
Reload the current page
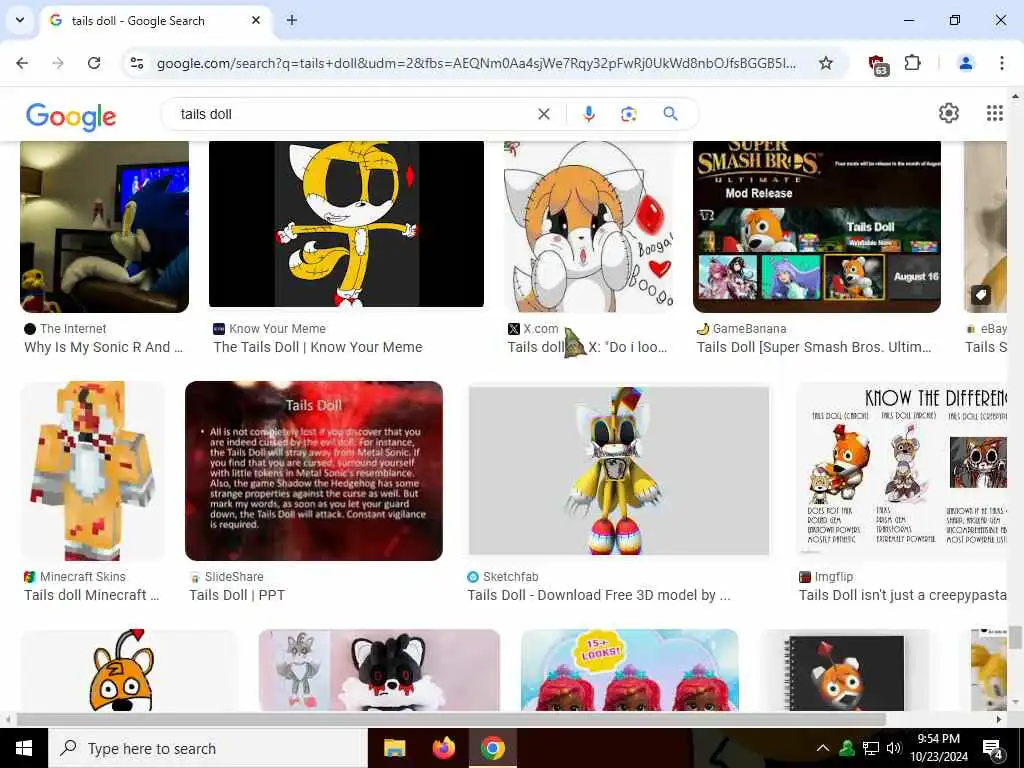[x=94, y=63]
